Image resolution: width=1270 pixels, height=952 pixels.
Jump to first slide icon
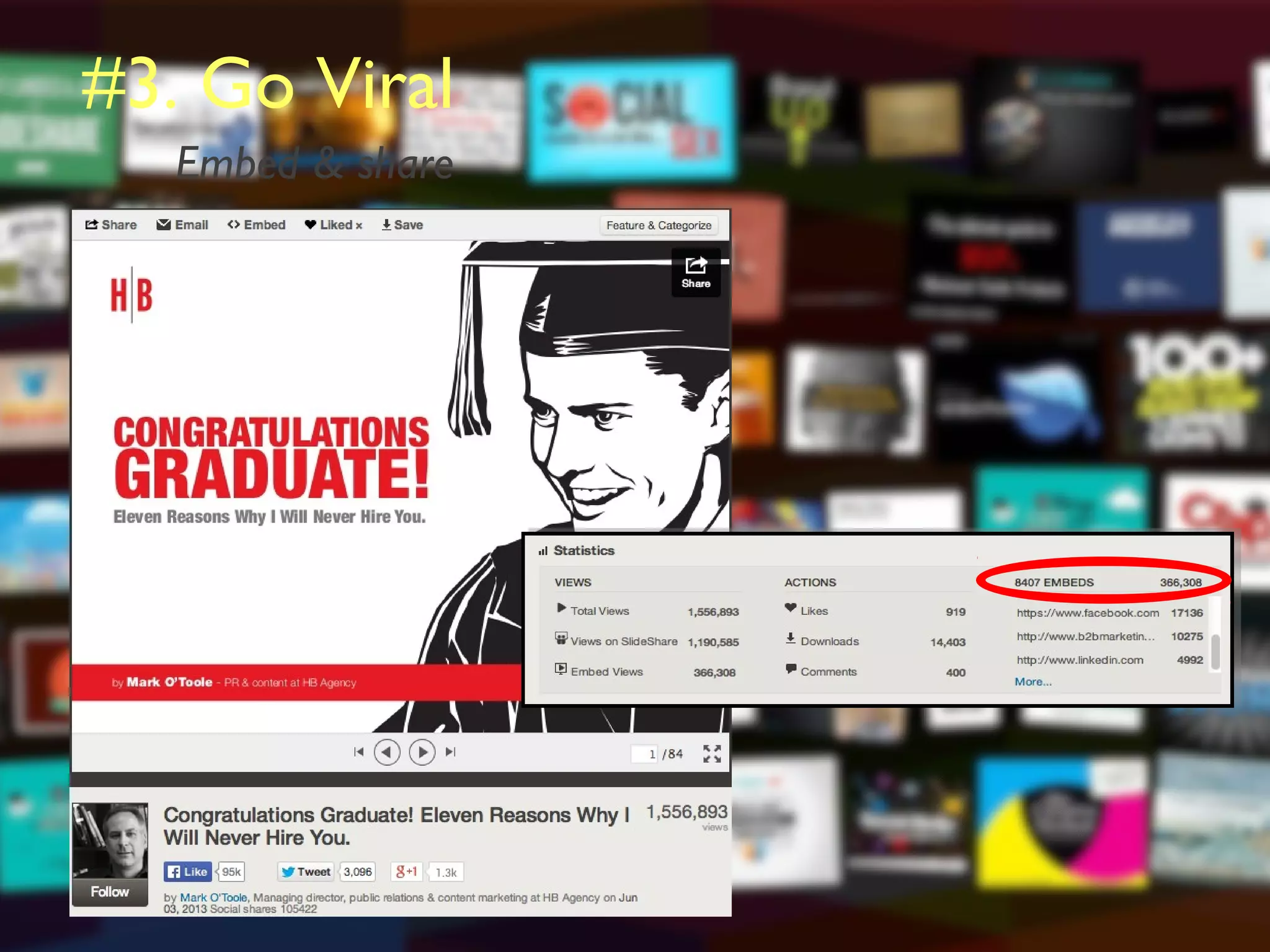(358, 752)
